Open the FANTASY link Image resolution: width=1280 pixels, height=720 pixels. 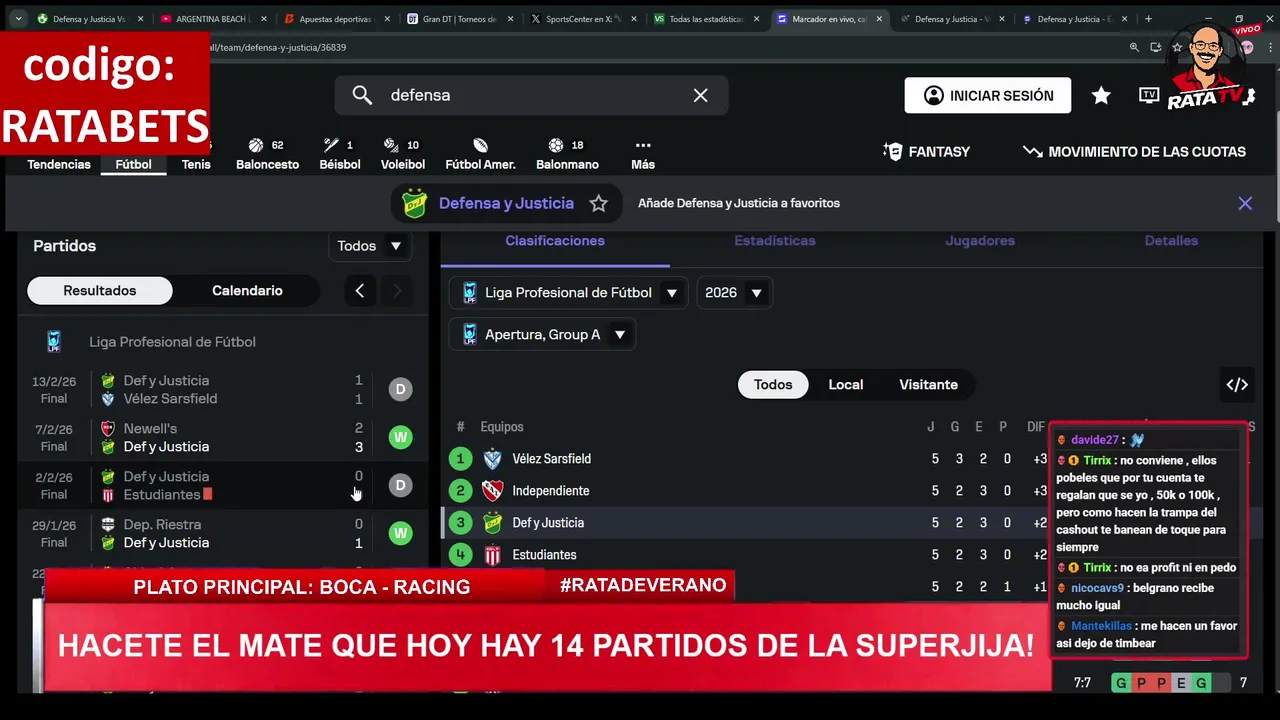tap(927, 152)
